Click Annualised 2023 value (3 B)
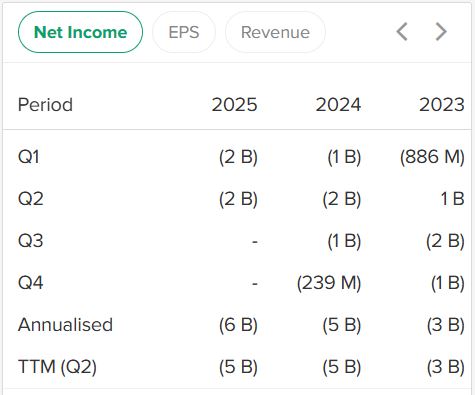The image size is (475, 395). (446, 325)
